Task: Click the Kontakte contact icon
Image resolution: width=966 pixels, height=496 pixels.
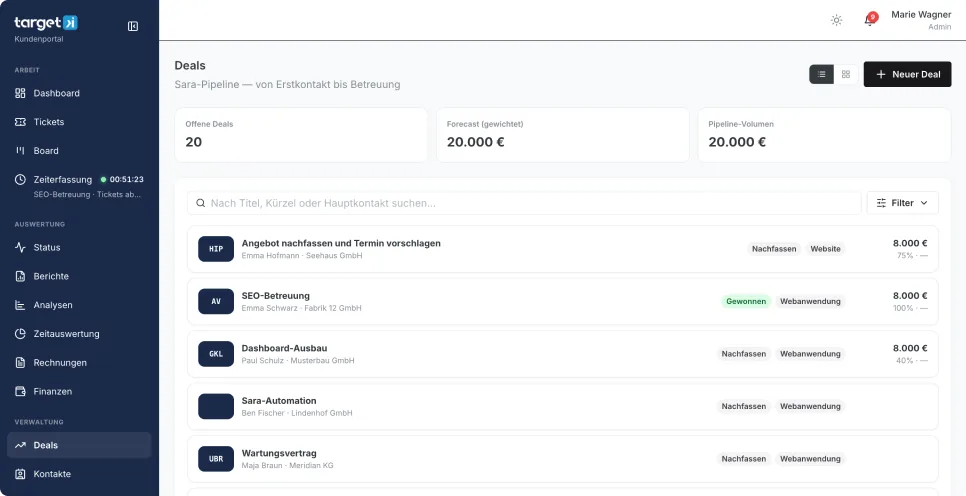Action: [20, 474]
